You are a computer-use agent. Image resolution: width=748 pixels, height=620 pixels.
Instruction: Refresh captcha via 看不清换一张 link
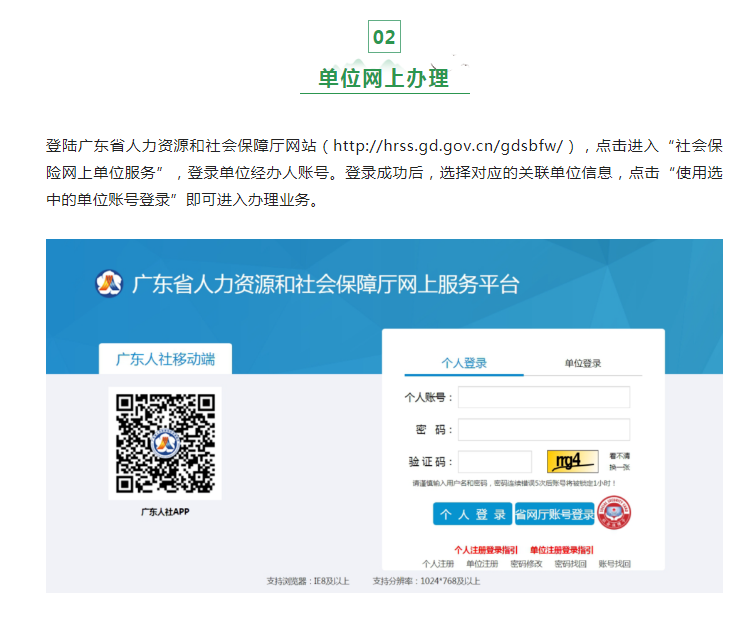pos(620,462)
